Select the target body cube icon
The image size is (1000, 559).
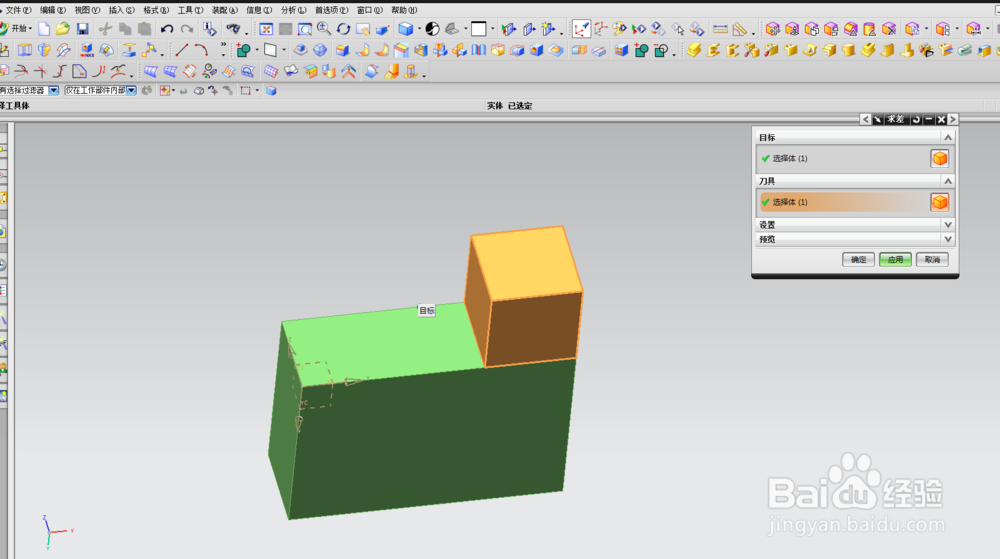939,159
